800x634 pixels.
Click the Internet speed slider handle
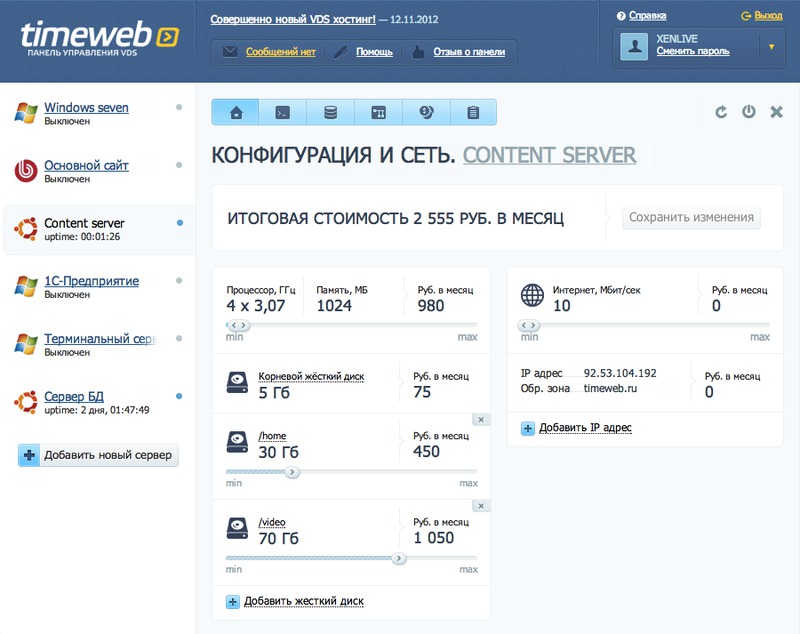click(528, 325)
